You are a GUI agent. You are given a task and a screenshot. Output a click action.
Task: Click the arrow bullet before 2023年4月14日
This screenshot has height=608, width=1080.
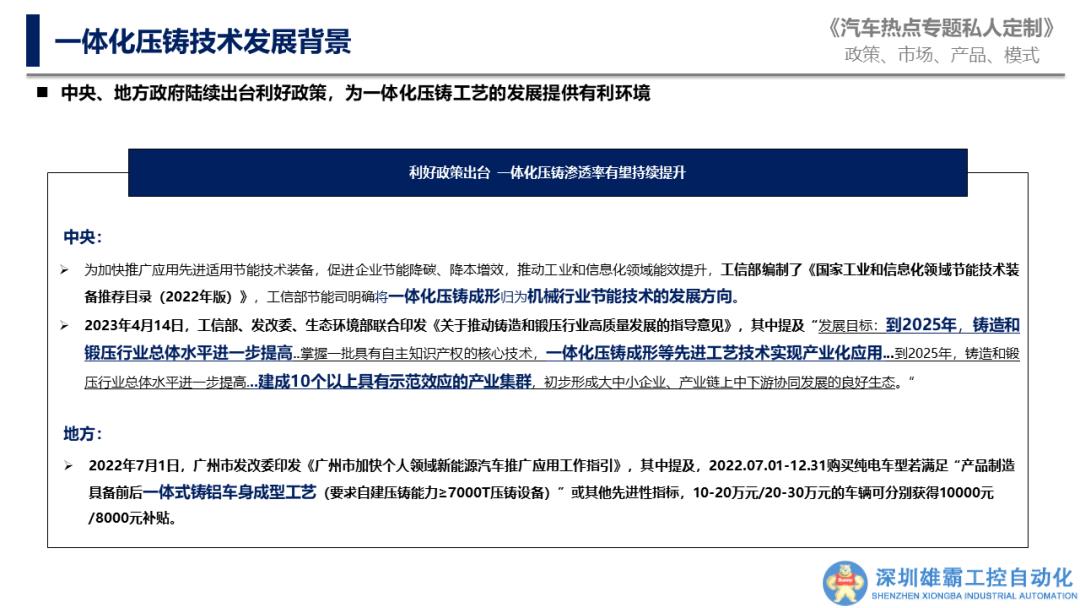coord(64,326)
